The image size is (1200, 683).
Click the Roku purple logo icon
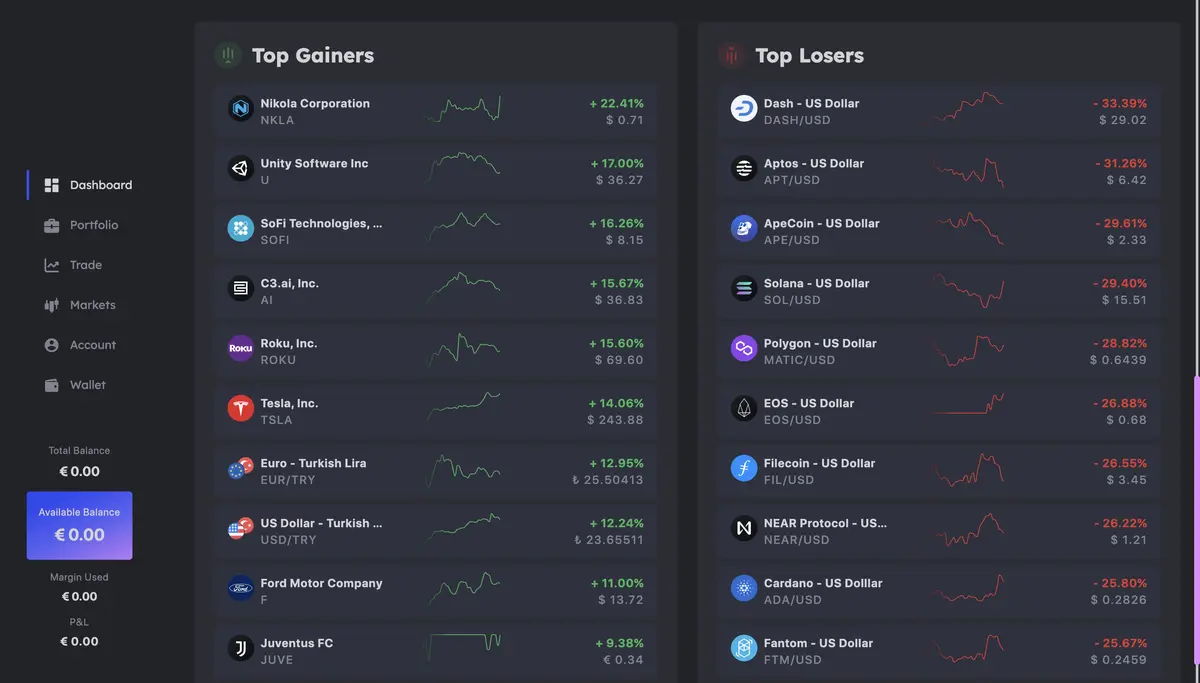[240, 348]
